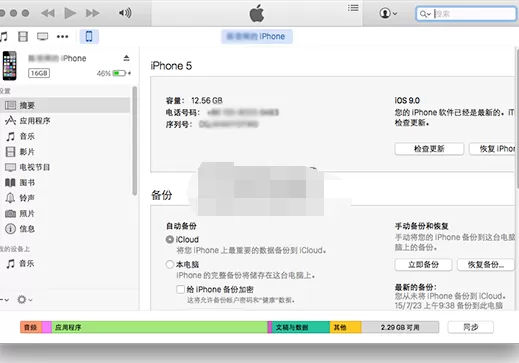Click the book icon next to 图书
The height and width of the screenshot is (363, 519).
coord(10,182)
